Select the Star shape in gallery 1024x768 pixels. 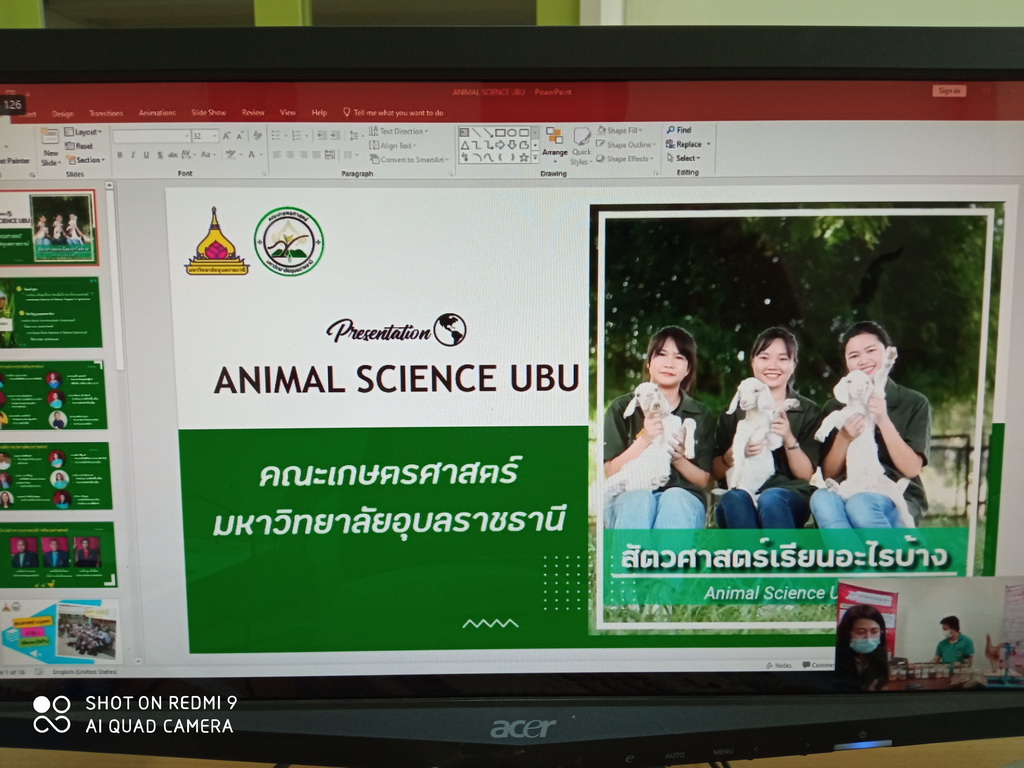click(x=523, y=157)
